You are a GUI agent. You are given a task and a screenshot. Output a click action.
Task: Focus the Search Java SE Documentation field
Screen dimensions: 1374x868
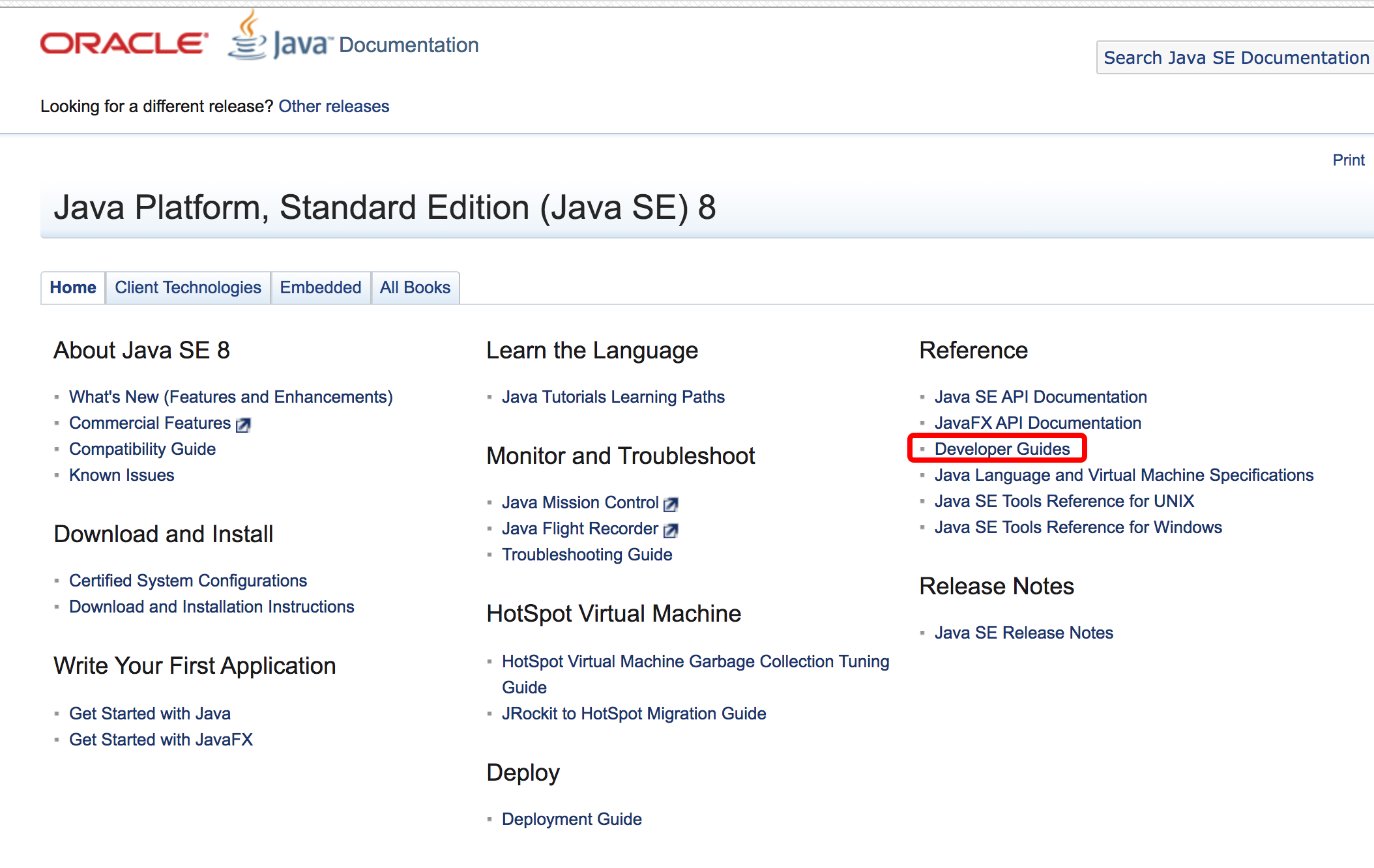pyautogui.click(x=1235, y=57)
